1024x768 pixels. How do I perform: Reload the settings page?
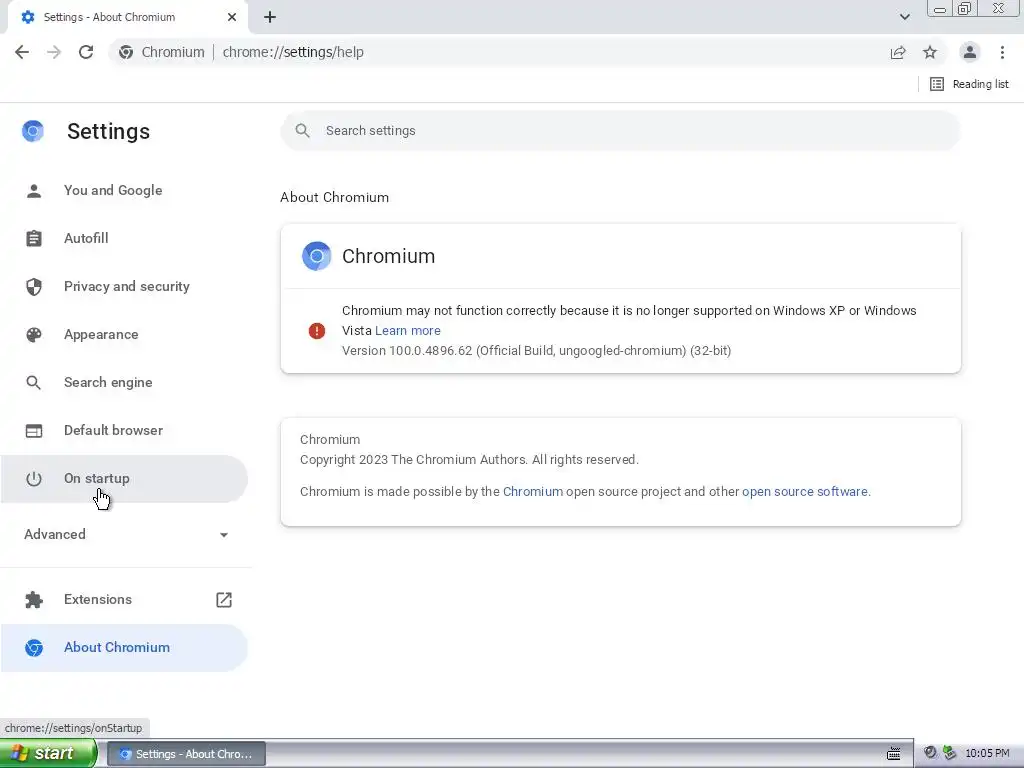tap(86, 52)
